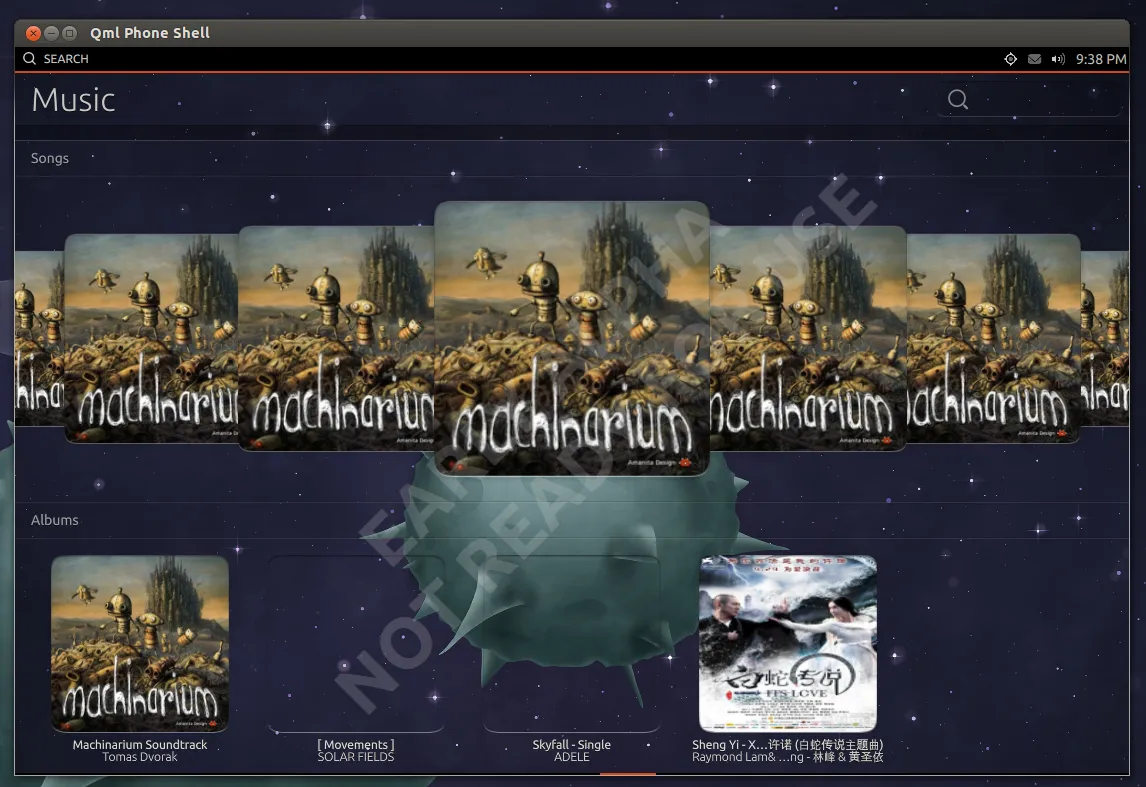Click the SEARCH magnifier icon in top bar
This screenshot has width=1146, height=787.
coord(29,58)
